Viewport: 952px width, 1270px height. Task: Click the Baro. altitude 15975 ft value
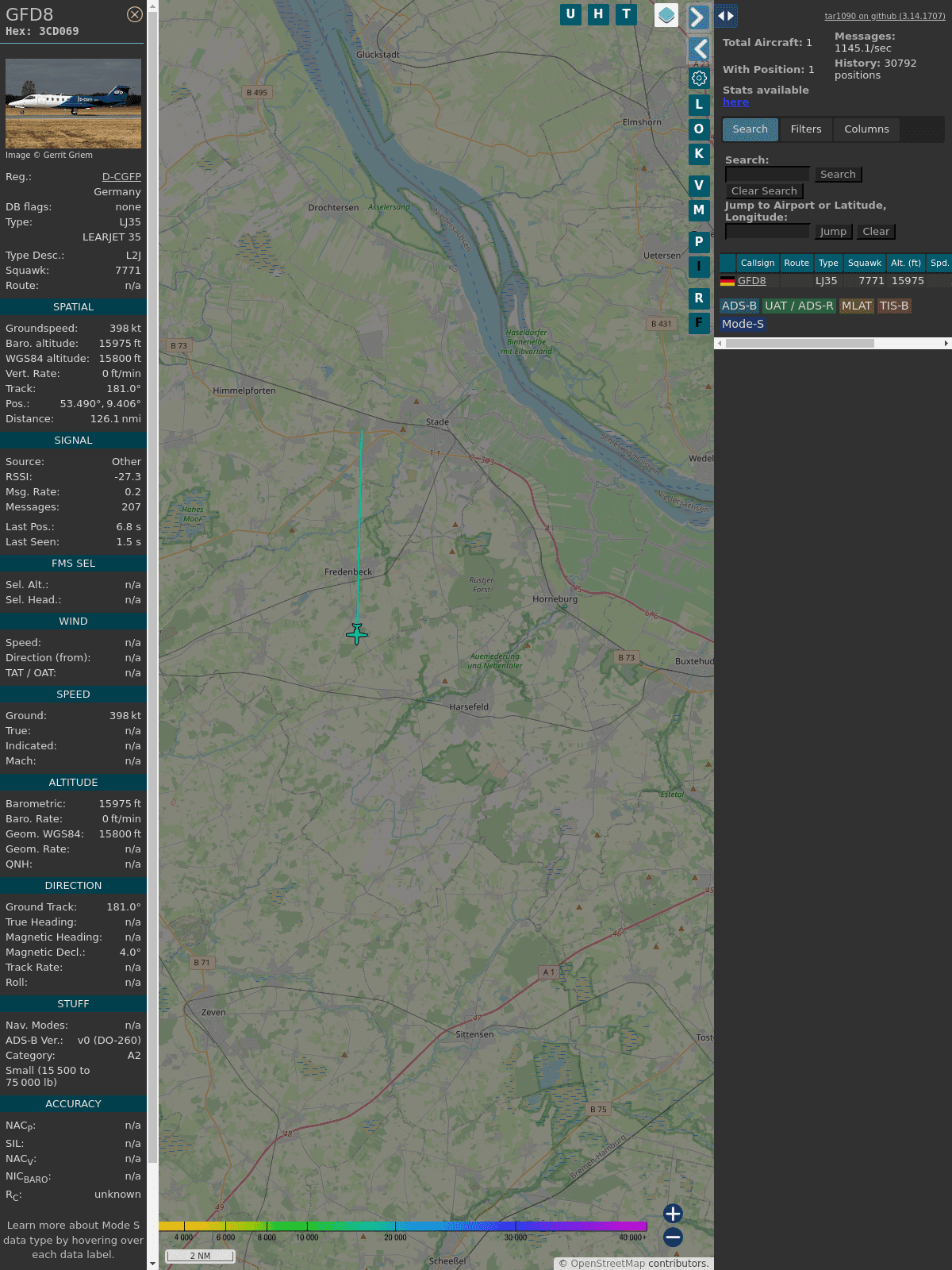(x=120, y=344)
